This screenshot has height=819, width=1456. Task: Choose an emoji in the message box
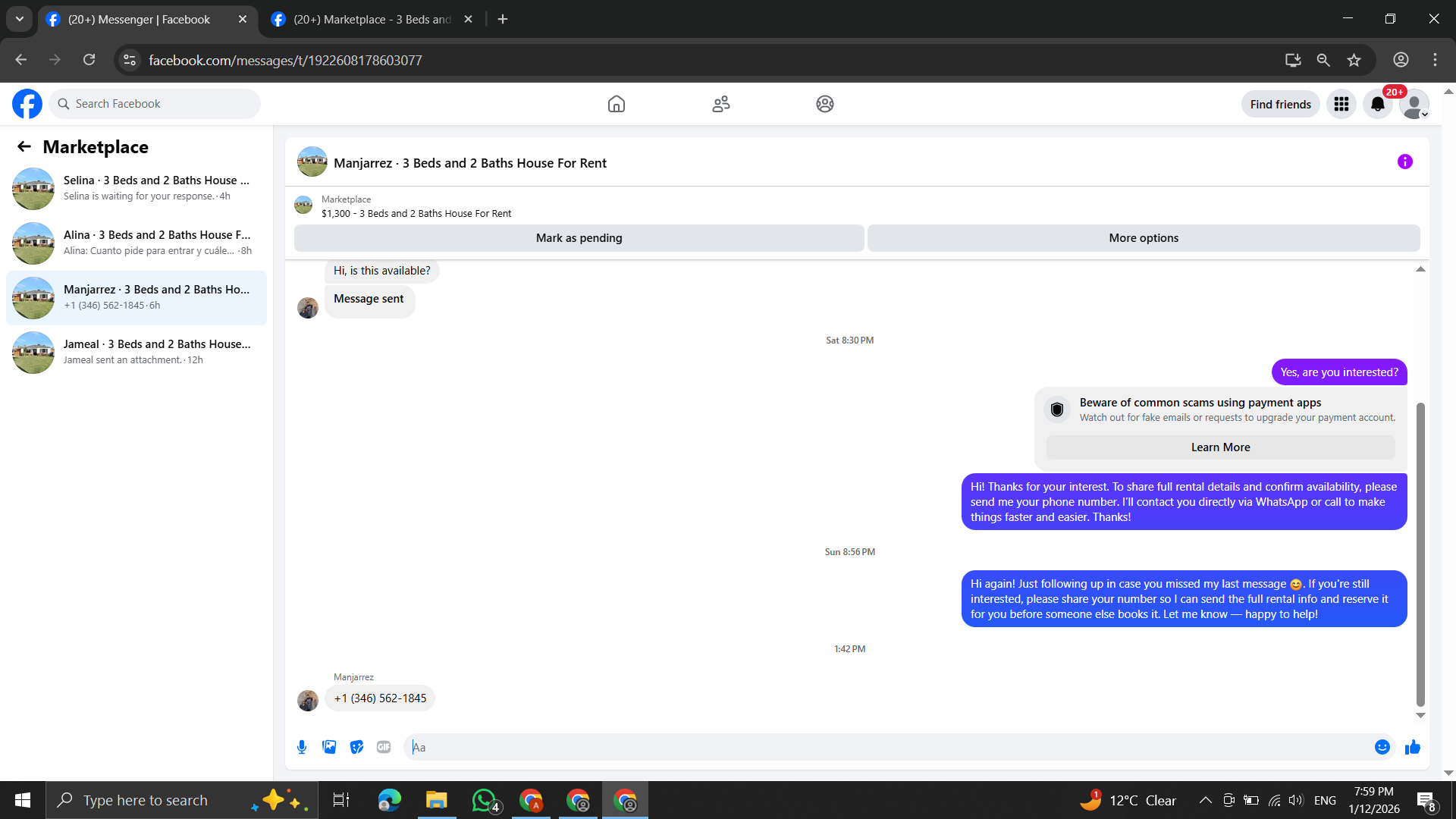coord(1382,747)
